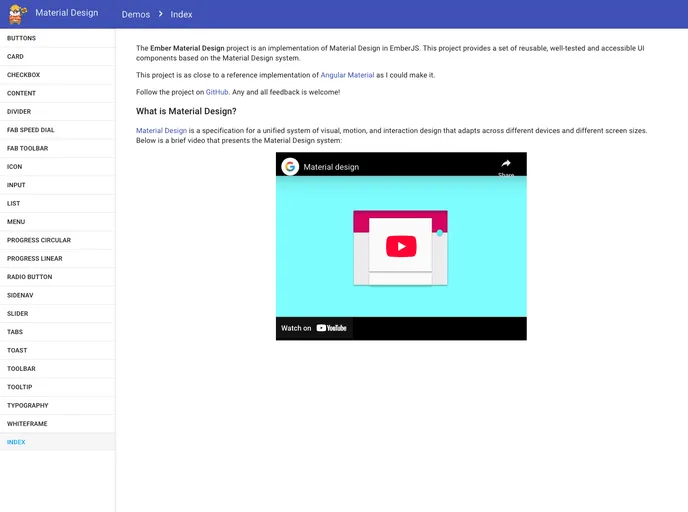Open the Material design video title
This screenshot has width=688, height=512.
[x=331, y=167]
